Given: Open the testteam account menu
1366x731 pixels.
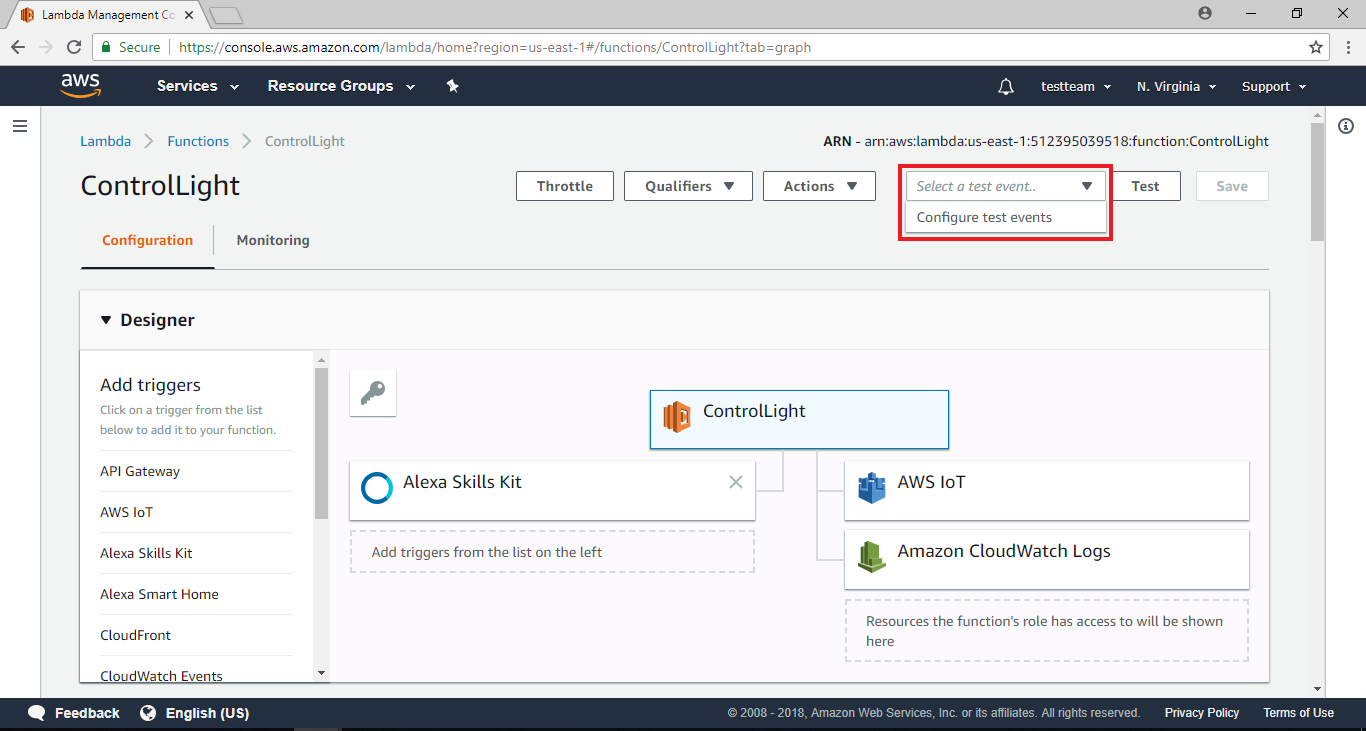Looking at the screenshot, I should (1076, 87).
